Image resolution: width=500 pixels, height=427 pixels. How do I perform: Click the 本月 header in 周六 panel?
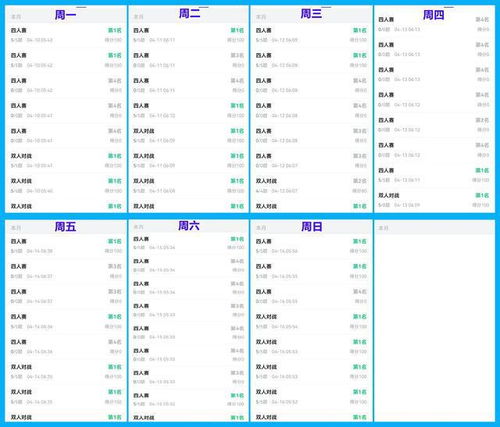(139, 227)
